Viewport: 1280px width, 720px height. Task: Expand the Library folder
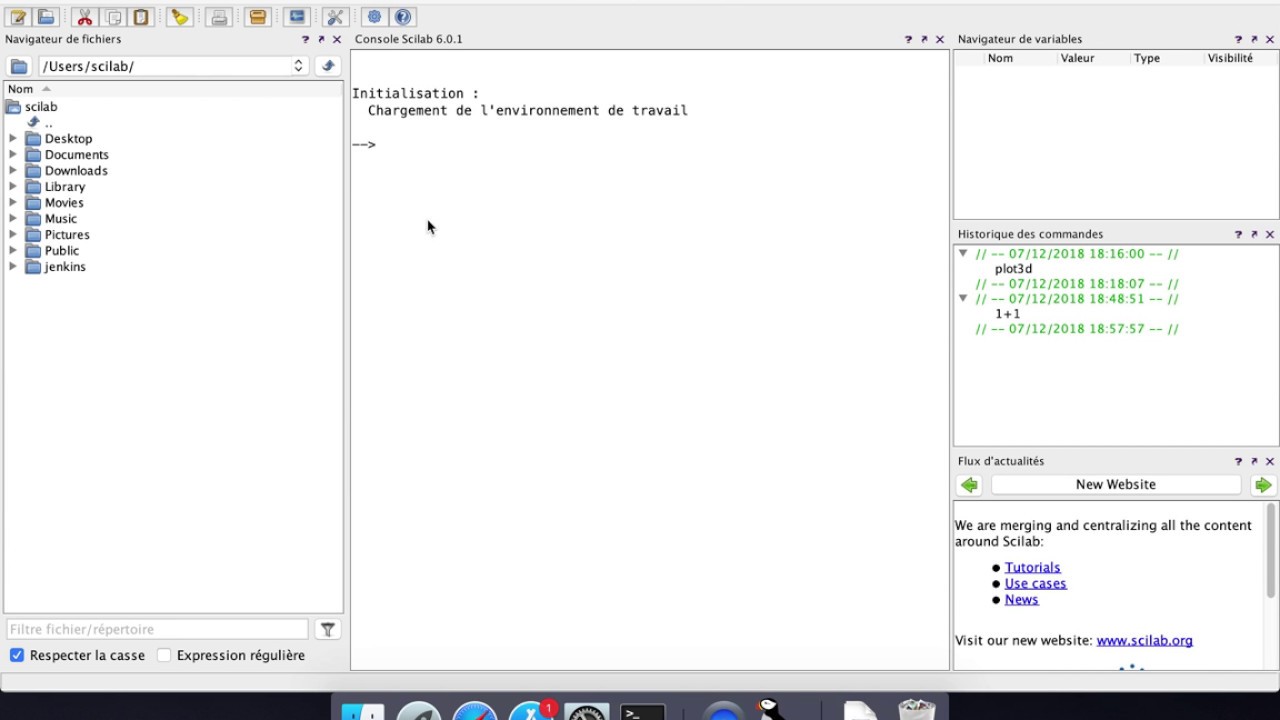pyautogui.click(x=13, y=187)
